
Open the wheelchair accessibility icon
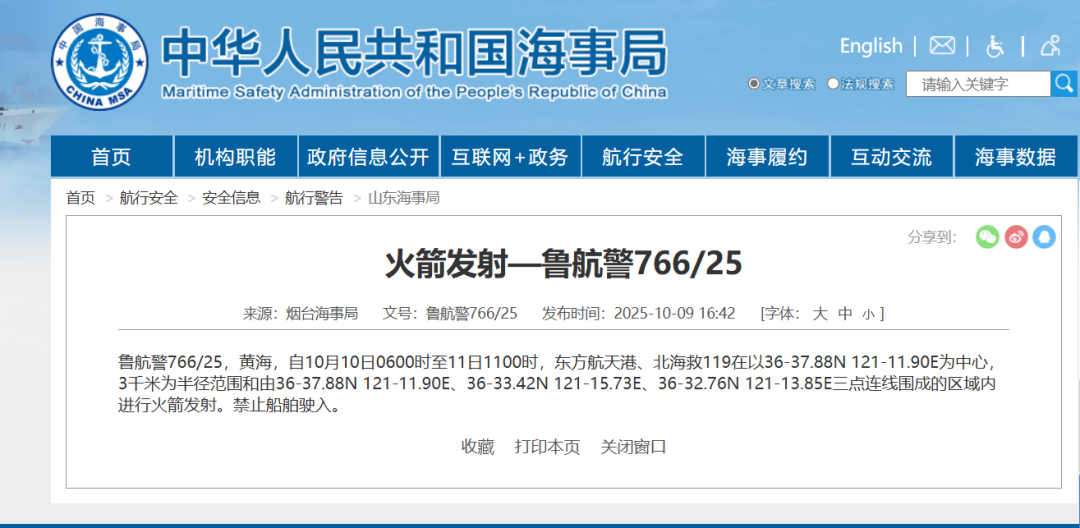[x=995, y=46]
